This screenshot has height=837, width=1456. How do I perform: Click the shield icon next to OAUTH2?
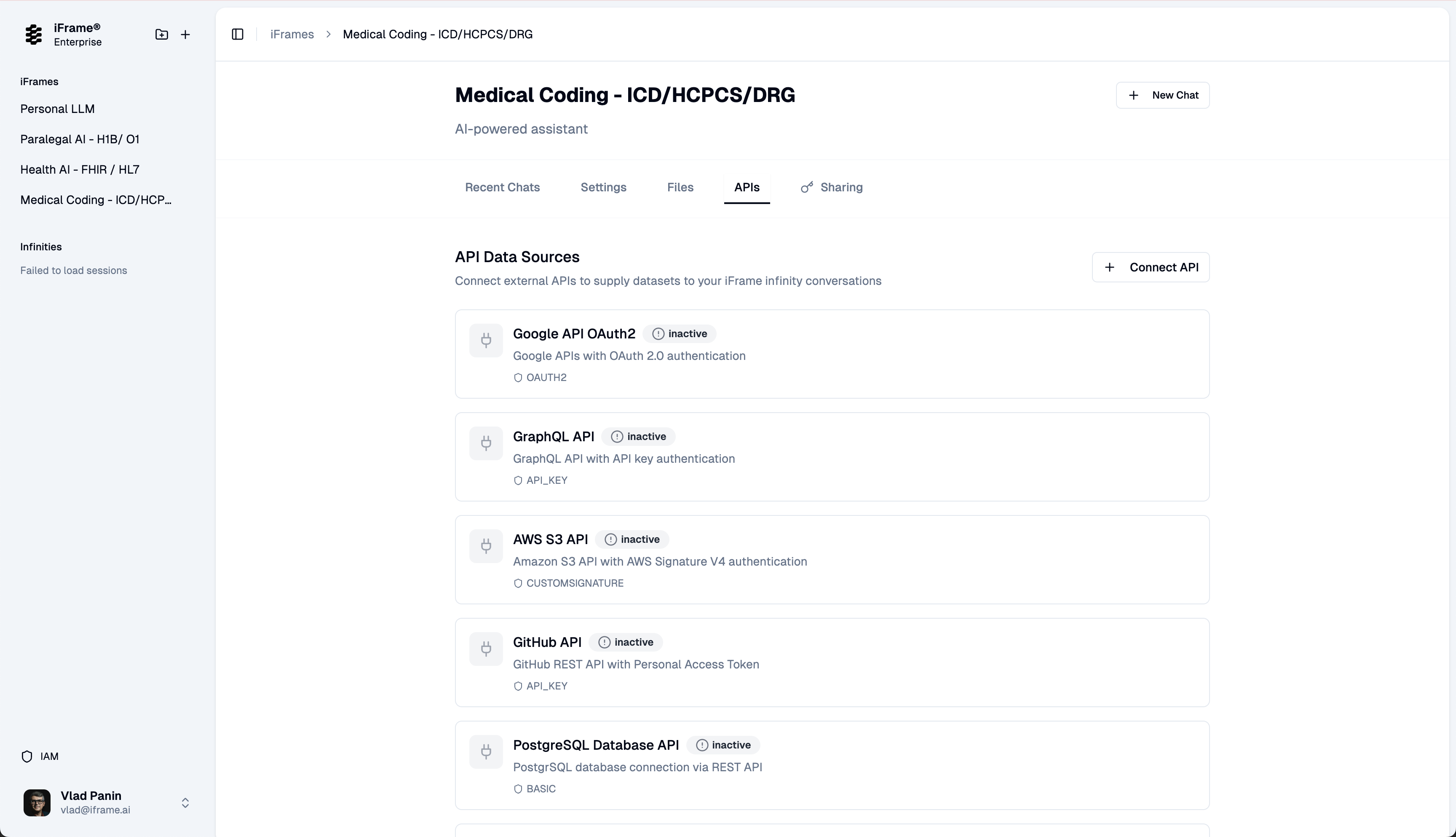pyautogui.click(x=518, y=378)
